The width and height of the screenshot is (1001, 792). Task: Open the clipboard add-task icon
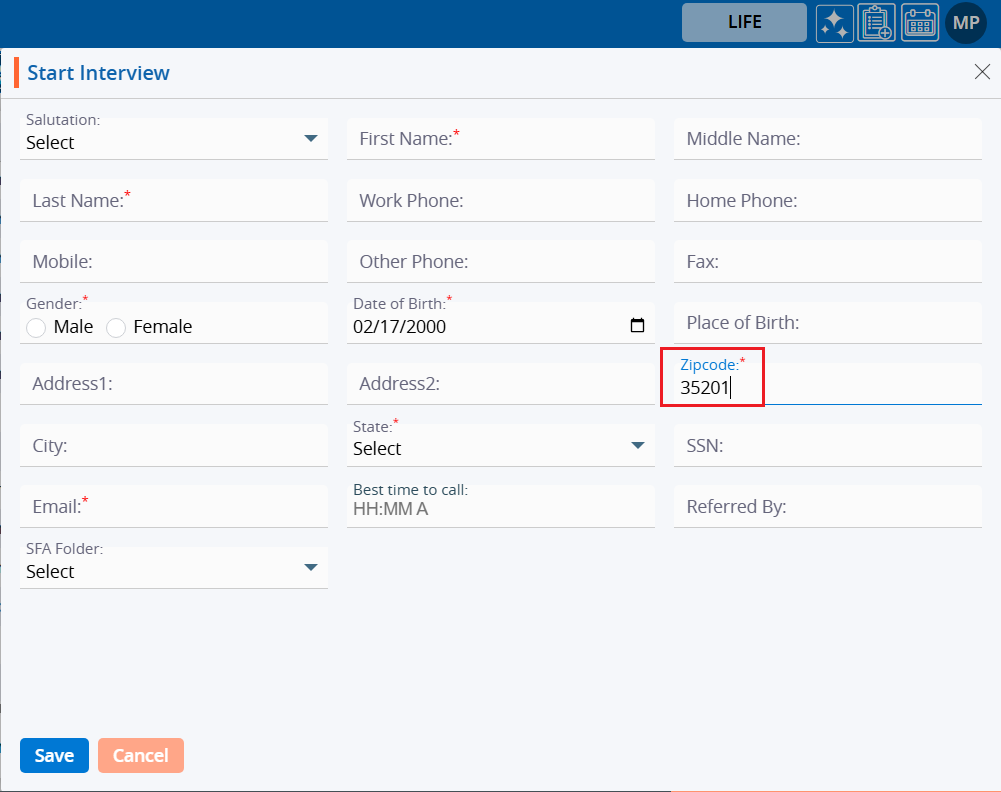[877, 23]
